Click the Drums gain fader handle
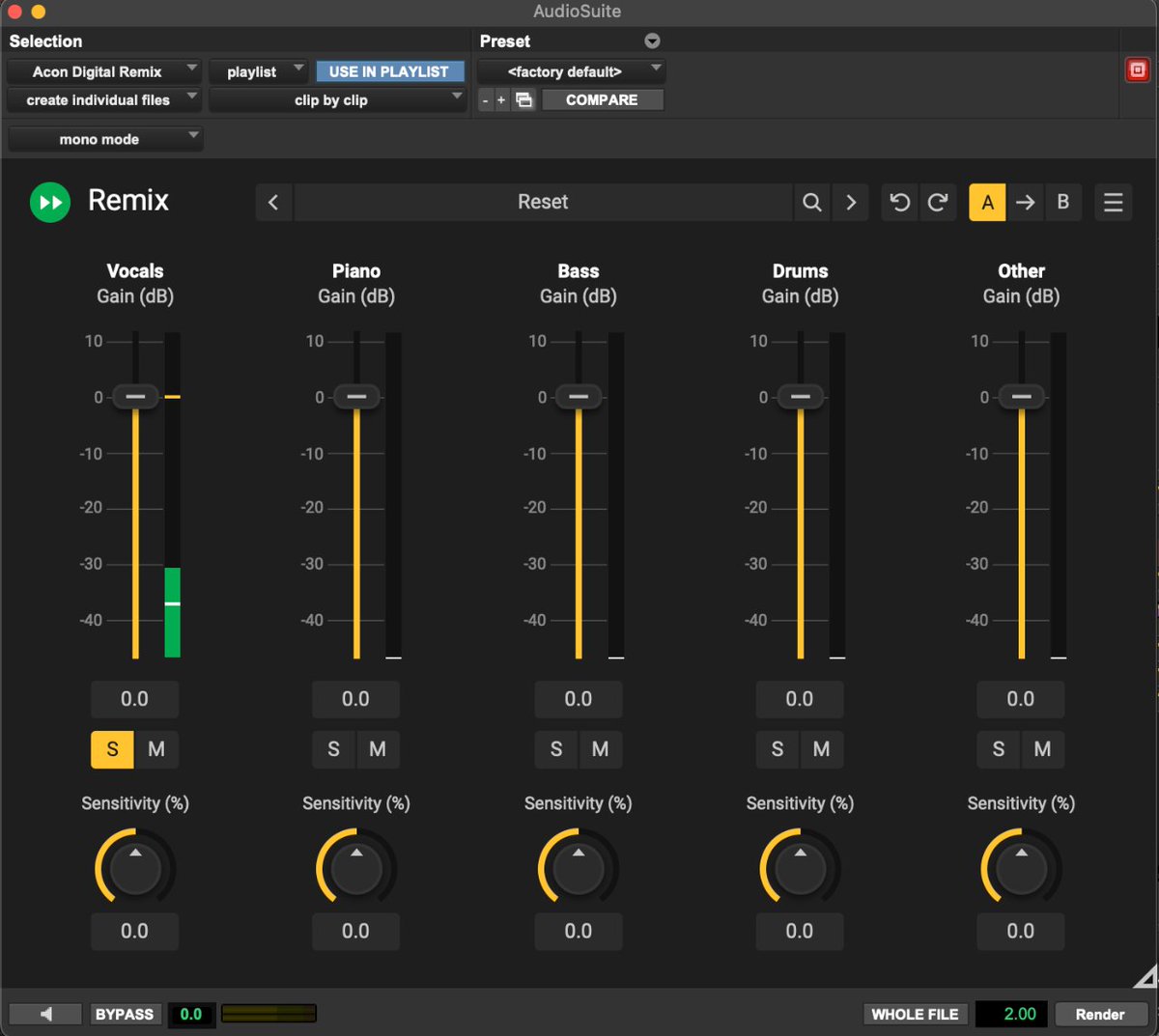Viewport: 1159px width, 1036px height. pos(801,397)
